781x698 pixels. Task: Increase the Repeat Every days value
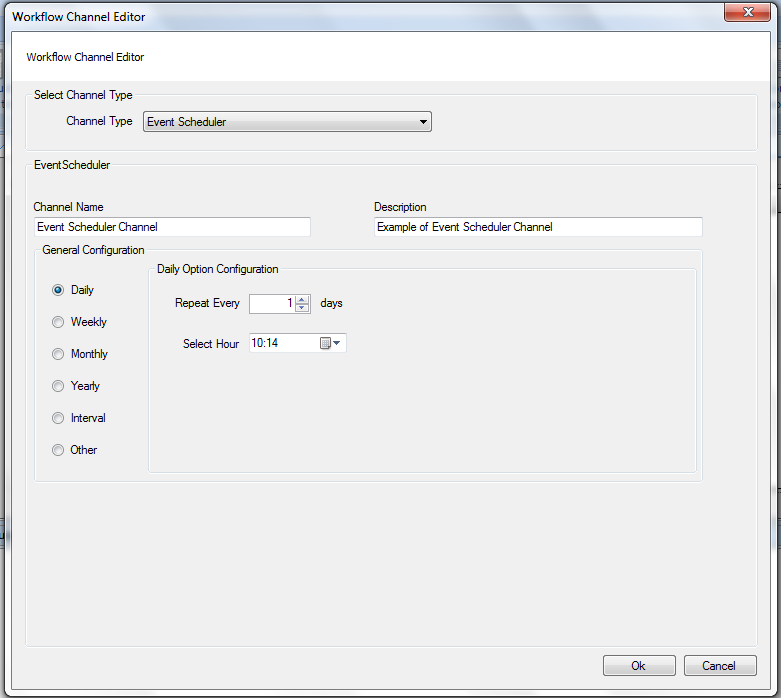point(302,299)
